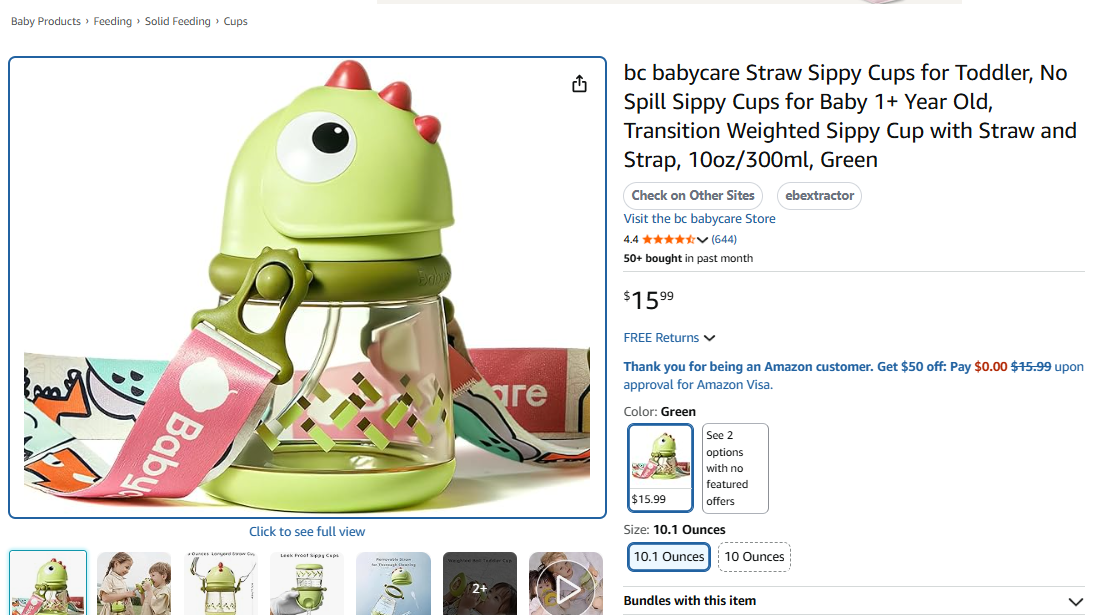Viewport: 1107px width, 615px height.
Task: Click to see full view link
Action: 307,532
